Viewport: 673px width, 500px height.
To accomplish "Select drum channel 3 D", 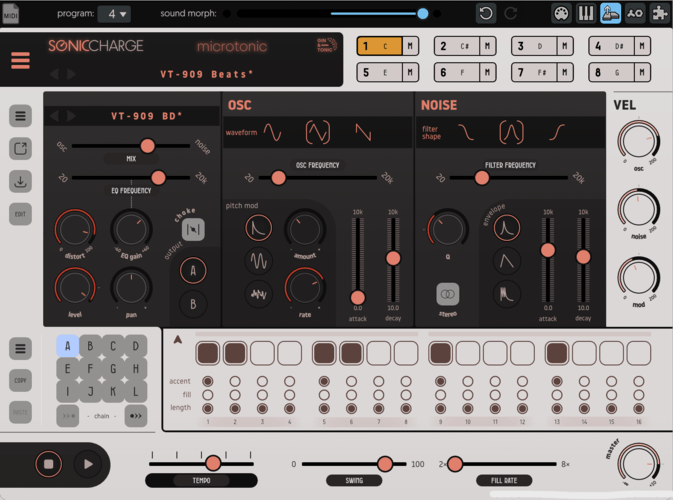I will (x=534, y=46).
